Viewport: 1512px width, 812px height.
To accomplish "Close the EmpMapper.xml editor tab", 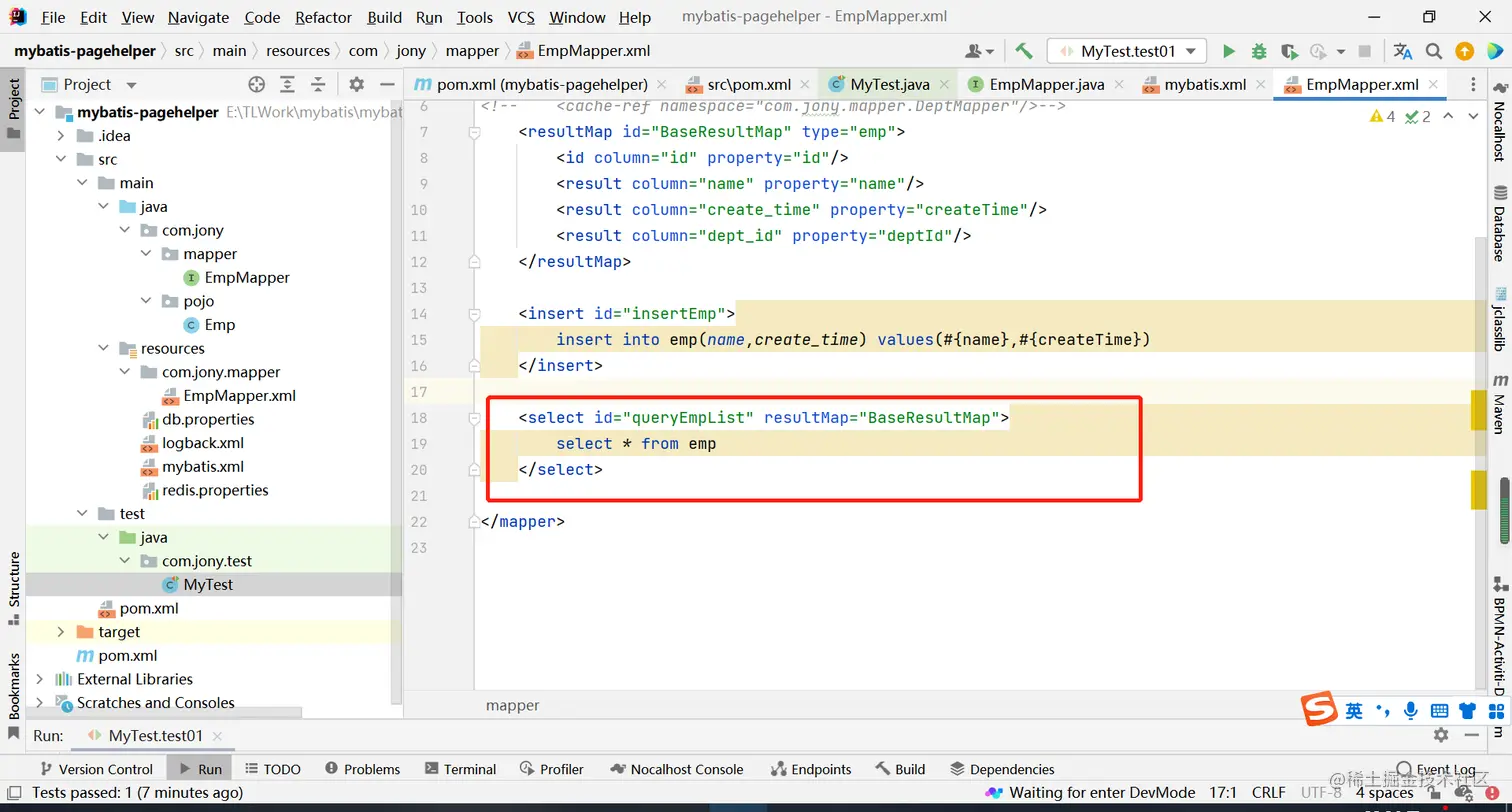I will click(x=1435, y=85).
